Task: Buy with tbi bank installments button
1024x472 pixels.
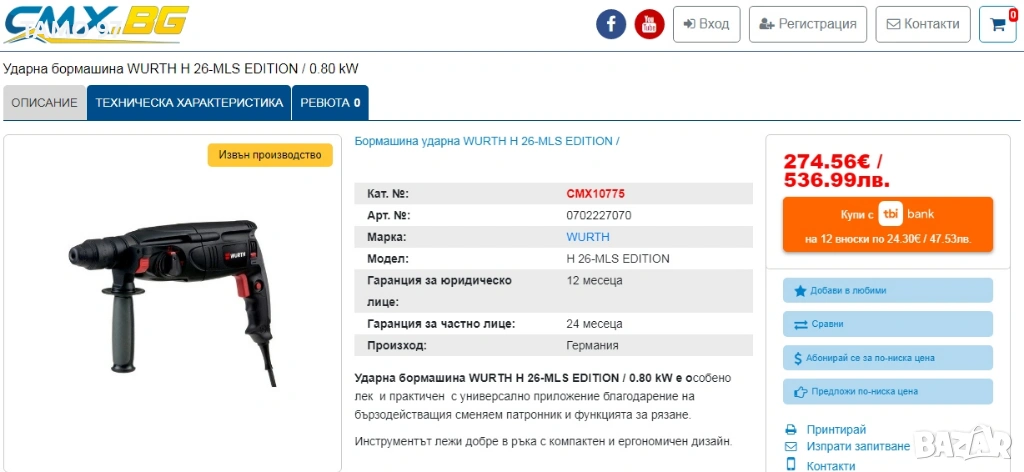Action: point(887,226)
